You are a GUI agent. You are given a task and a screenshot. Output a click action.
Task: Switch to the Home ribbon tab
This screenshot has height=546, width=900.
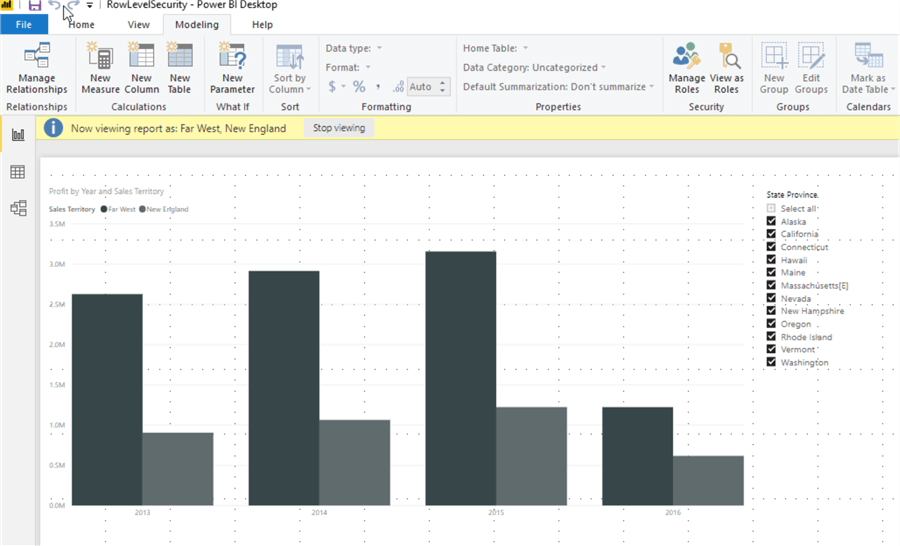[x=82, y=24]
